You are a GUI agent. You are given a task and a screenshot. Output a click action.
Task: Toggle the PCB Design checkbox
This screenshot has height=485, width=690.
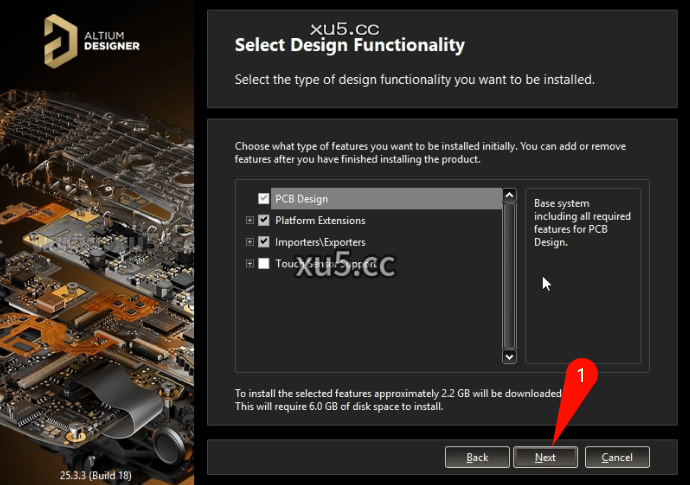pyautogui.click(x=263, y=199)
